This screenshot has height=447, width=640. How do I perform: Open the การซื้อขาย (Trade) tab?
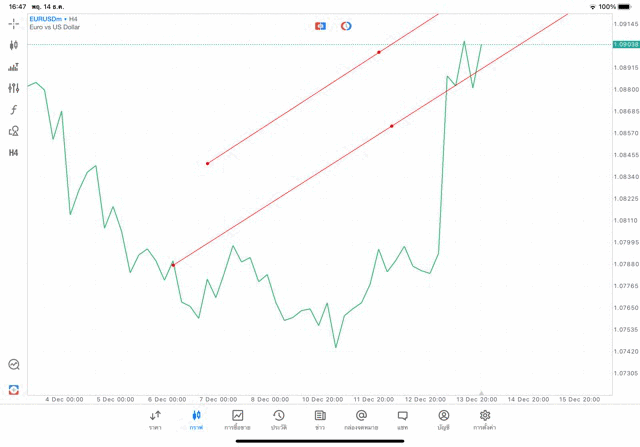click(x=238, y=420)
